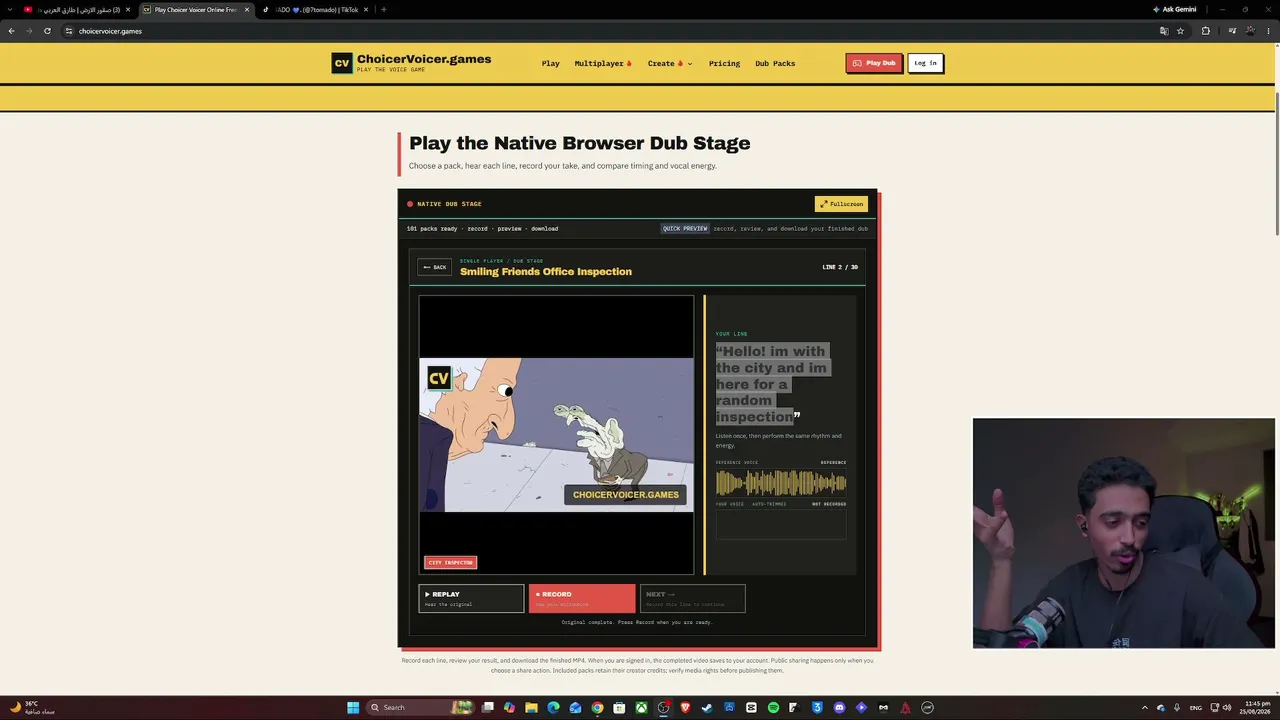Click the Smiling Friends Office Inspection title

point(546,272)
